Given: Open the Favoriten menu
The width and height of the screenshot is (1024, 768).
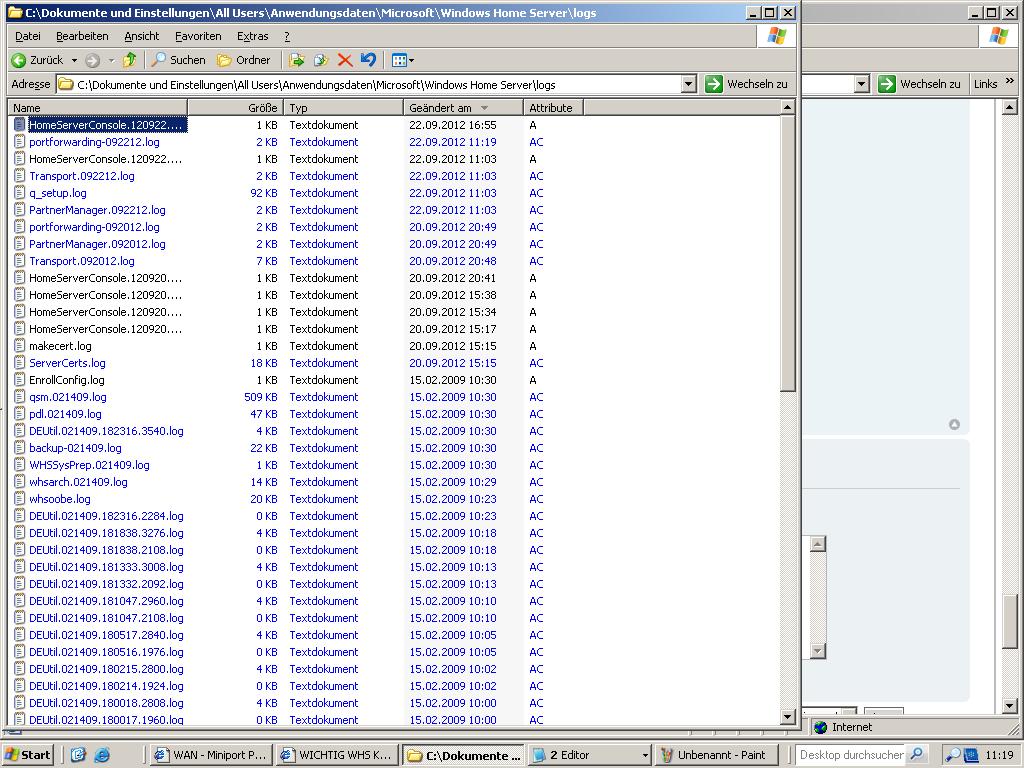Looking at the screenshot, I should click(x=198, y=37).
